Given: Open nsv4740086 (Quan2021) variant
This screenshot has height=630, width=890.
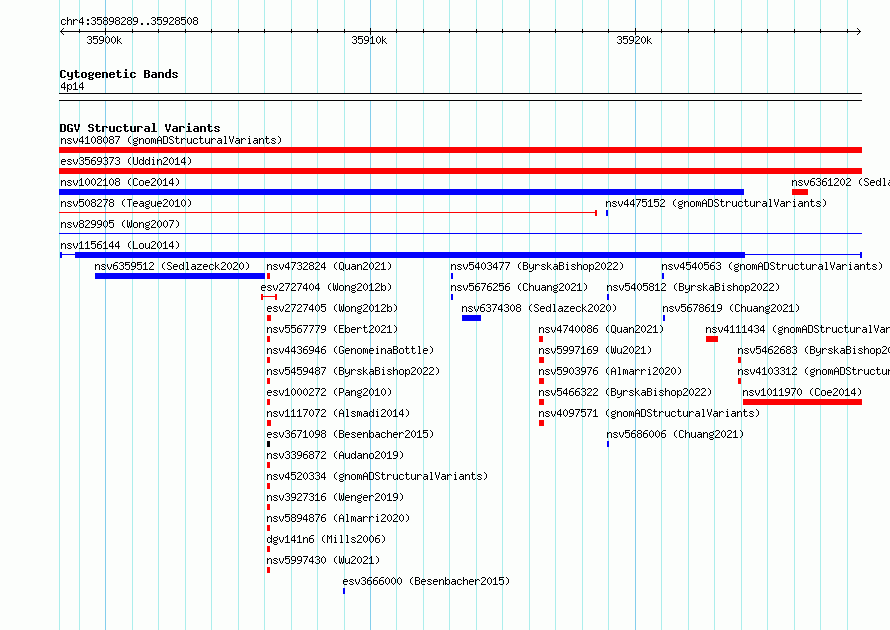Looking at the screenshot, I should (x=601, y=329).
